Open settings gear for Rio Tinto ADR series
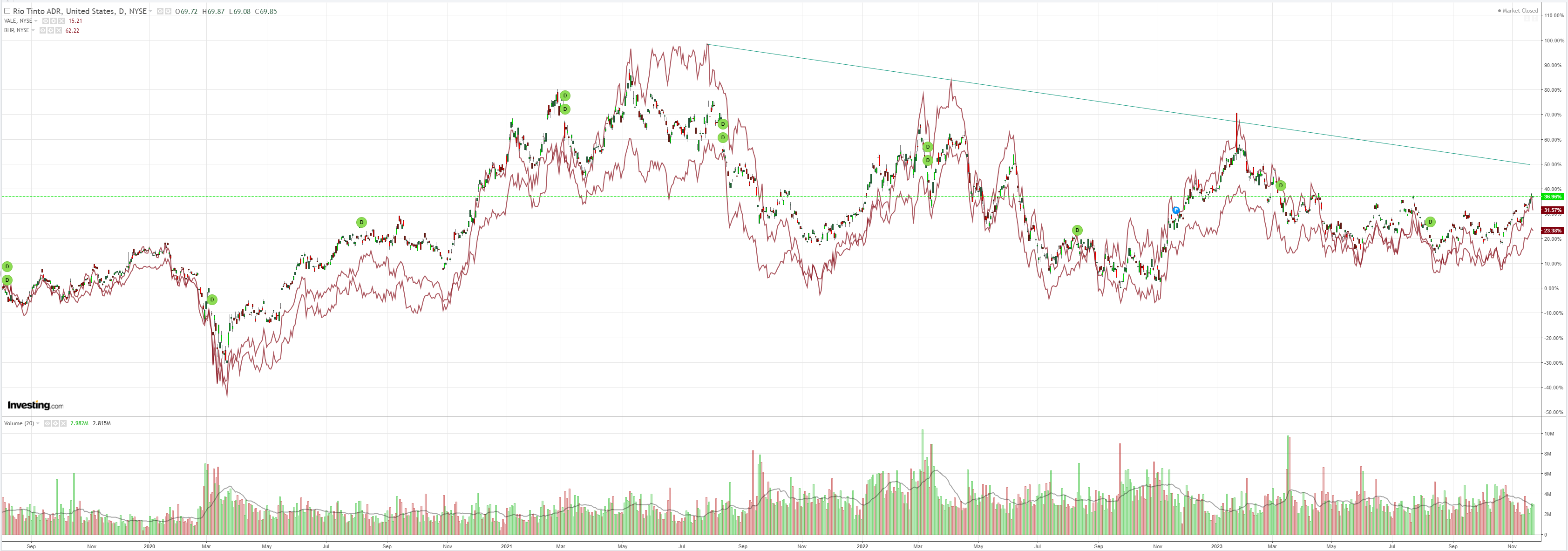 168,11
